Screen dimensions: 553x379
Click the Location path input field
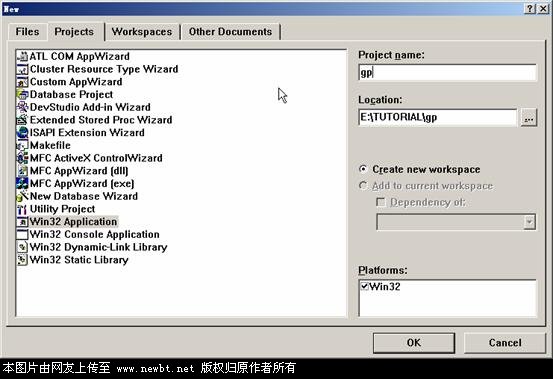tap(438, 117)
